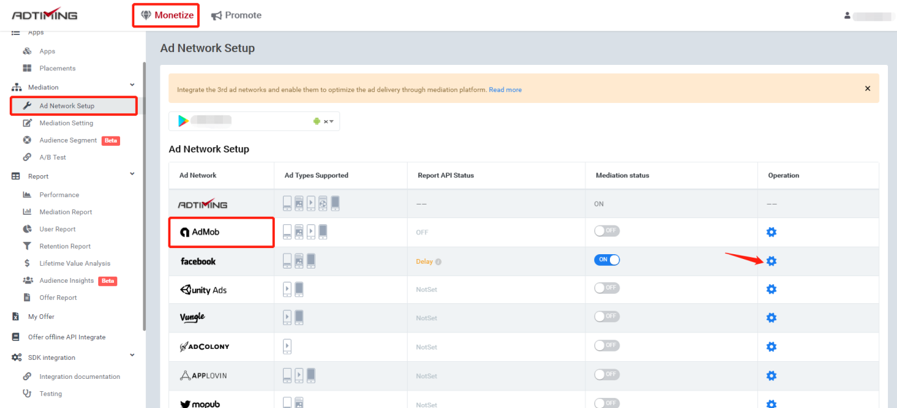Open Integration documentation
The height and width of the screenshot is (408, 897).
(x=80, y=377)
